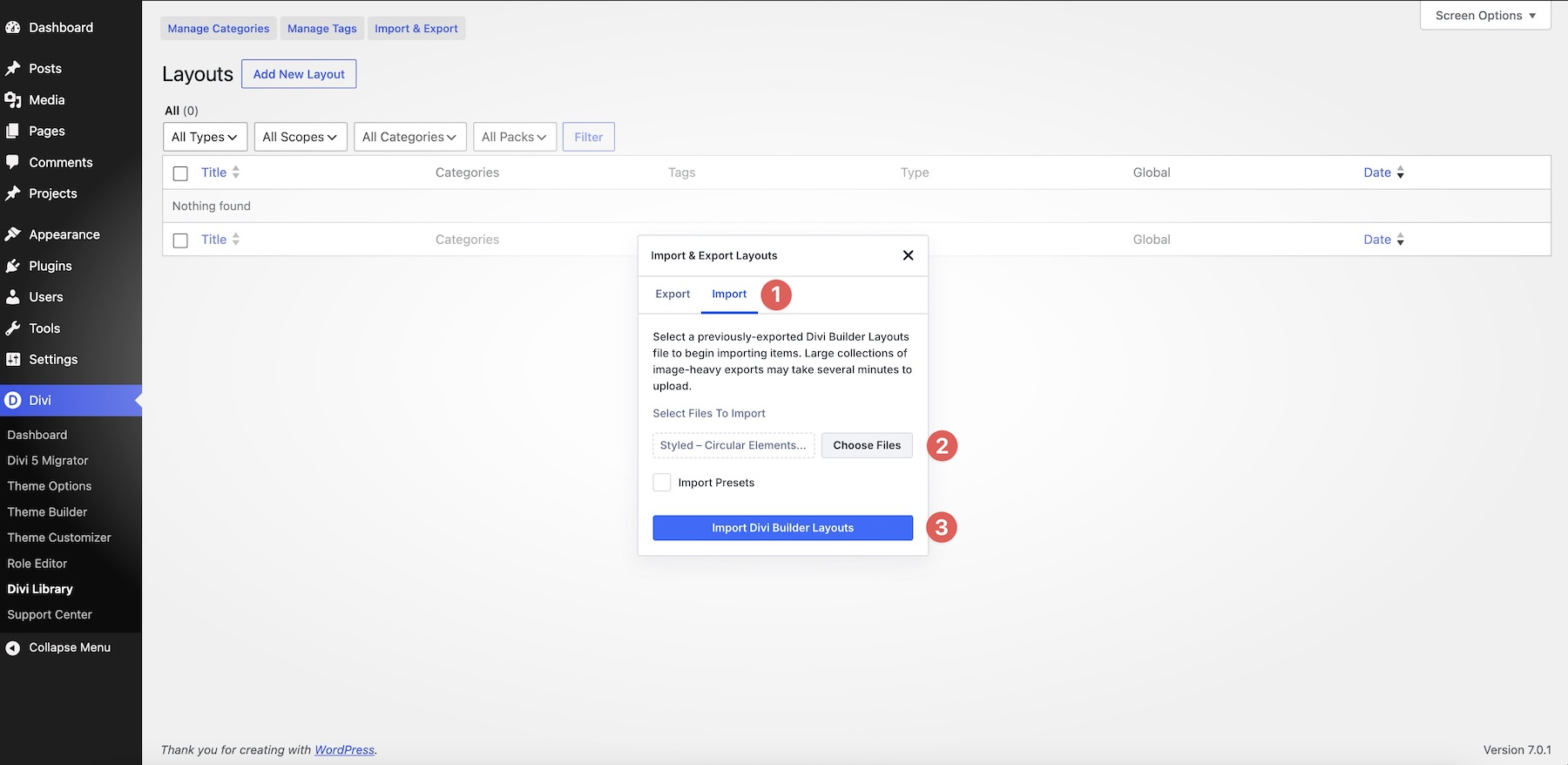Open the All Scopes dropdown

click(x=301, y=137)
